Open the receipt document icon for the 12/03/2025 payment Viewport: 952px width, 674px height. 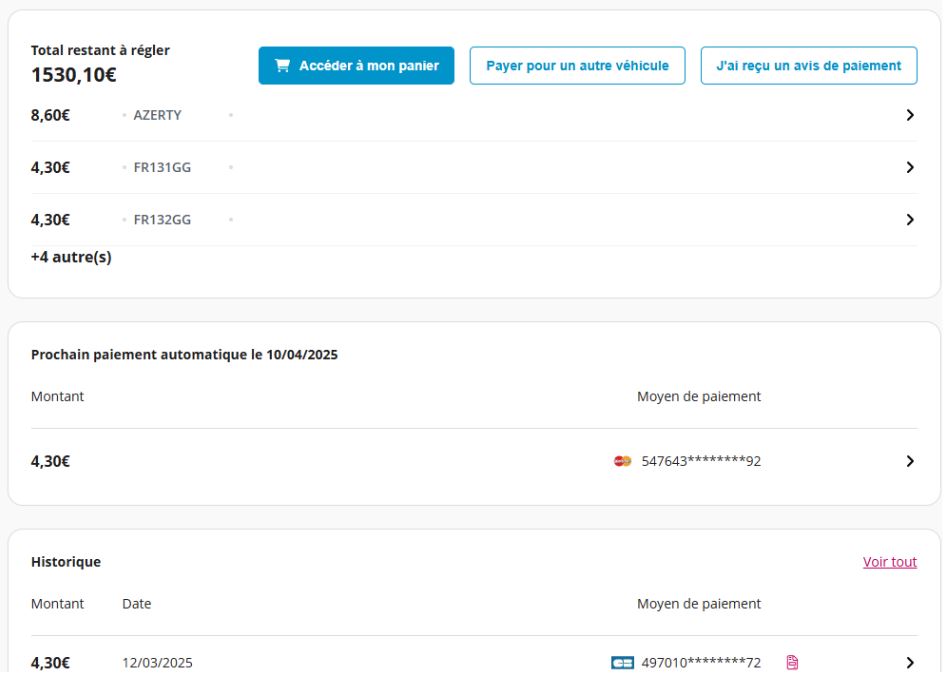tap(792, 662)
